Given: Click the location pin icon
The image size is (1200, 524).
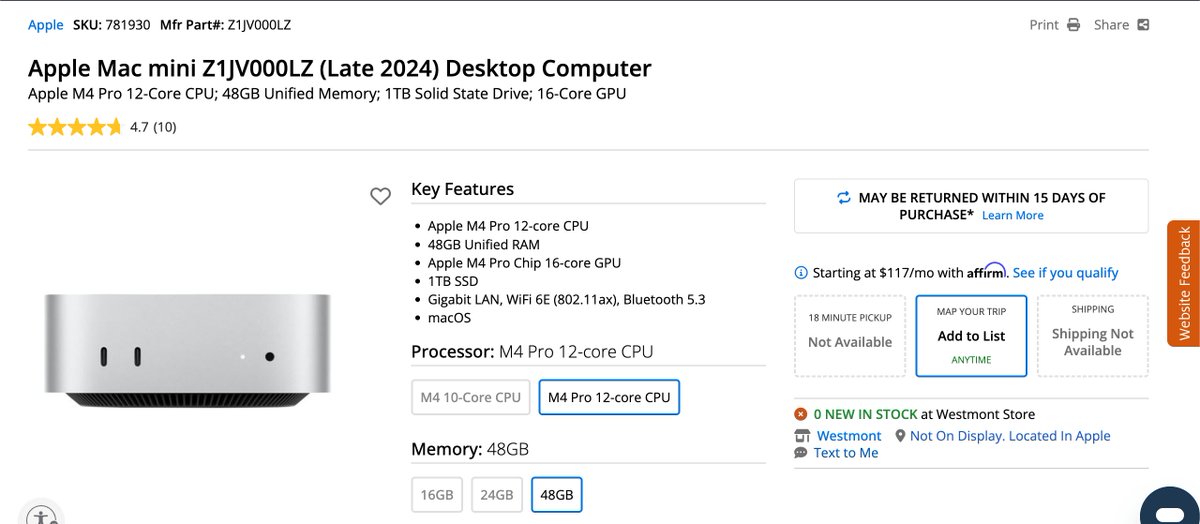Looking at the screenshot, I should coord(900,436).
